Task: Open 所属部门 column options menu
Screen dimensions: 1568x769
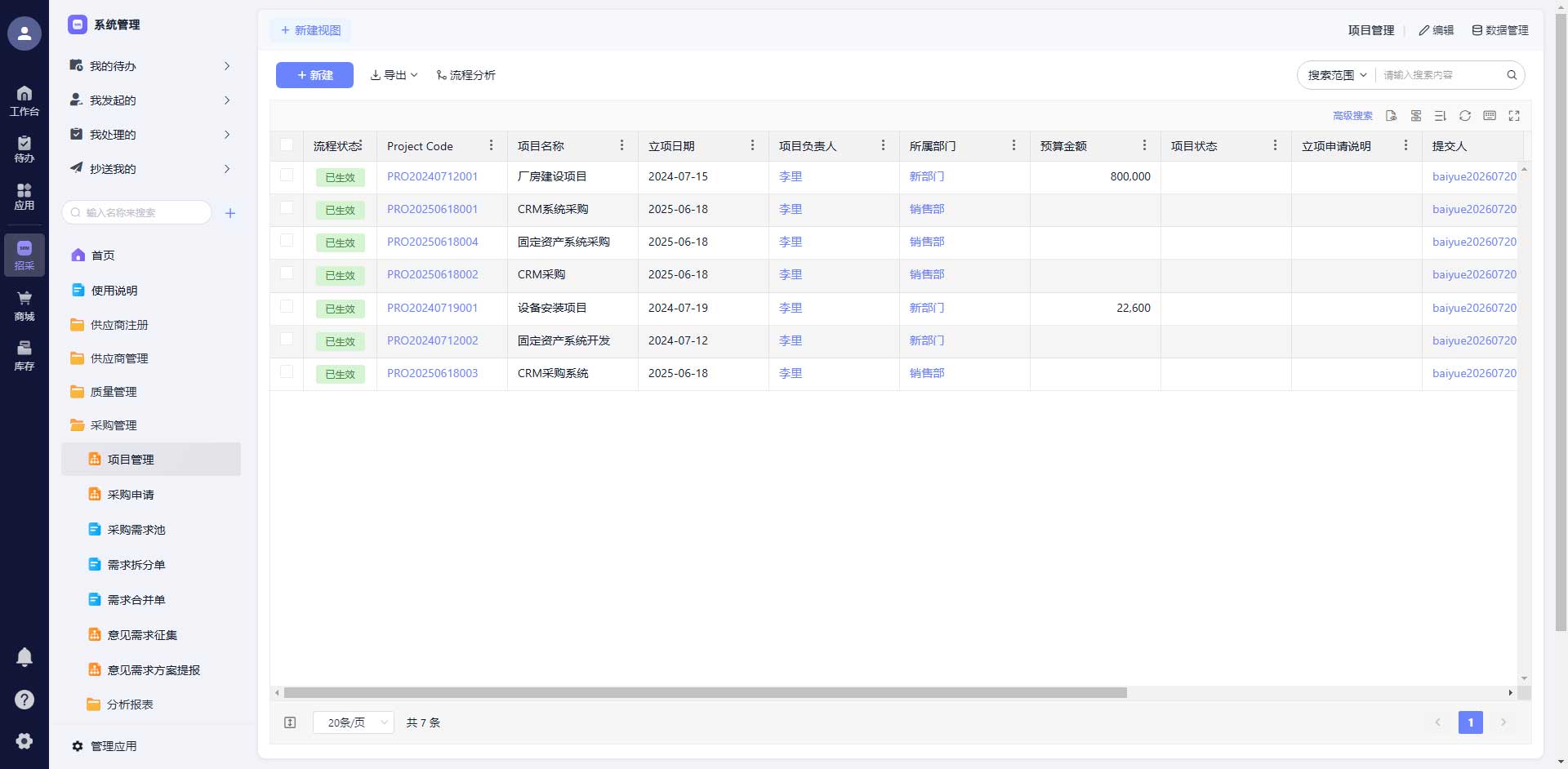Action: point(1013,145)
